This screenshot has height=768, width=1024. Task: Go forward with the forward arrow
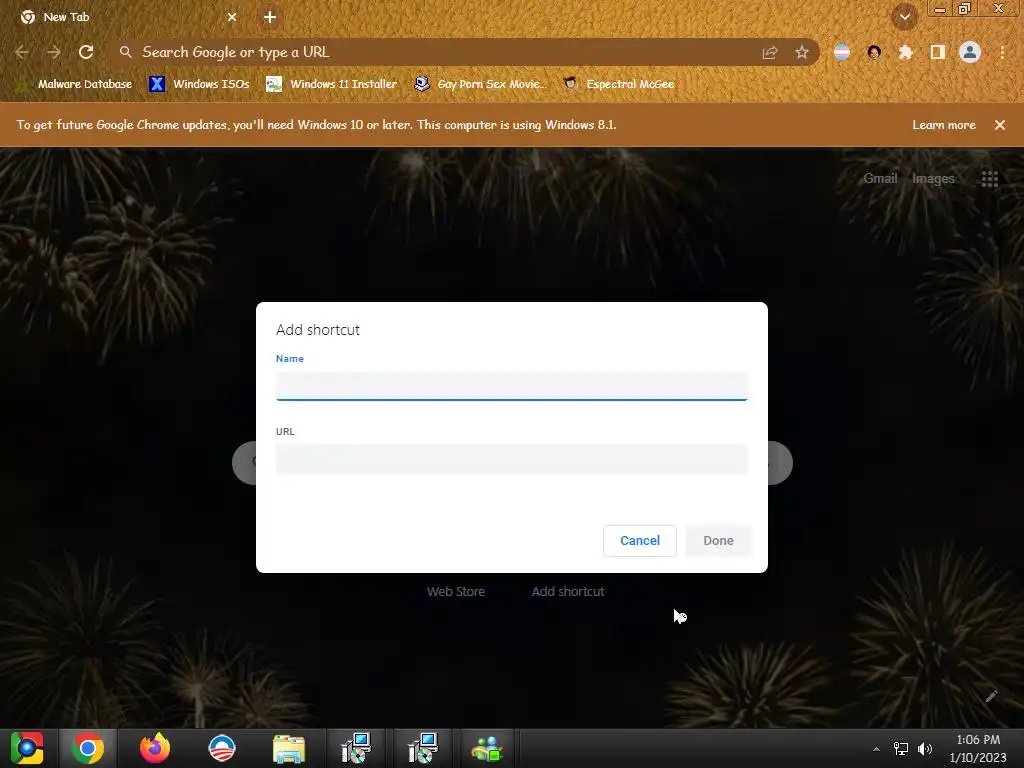pyautogui.click(x=54, y=52)
